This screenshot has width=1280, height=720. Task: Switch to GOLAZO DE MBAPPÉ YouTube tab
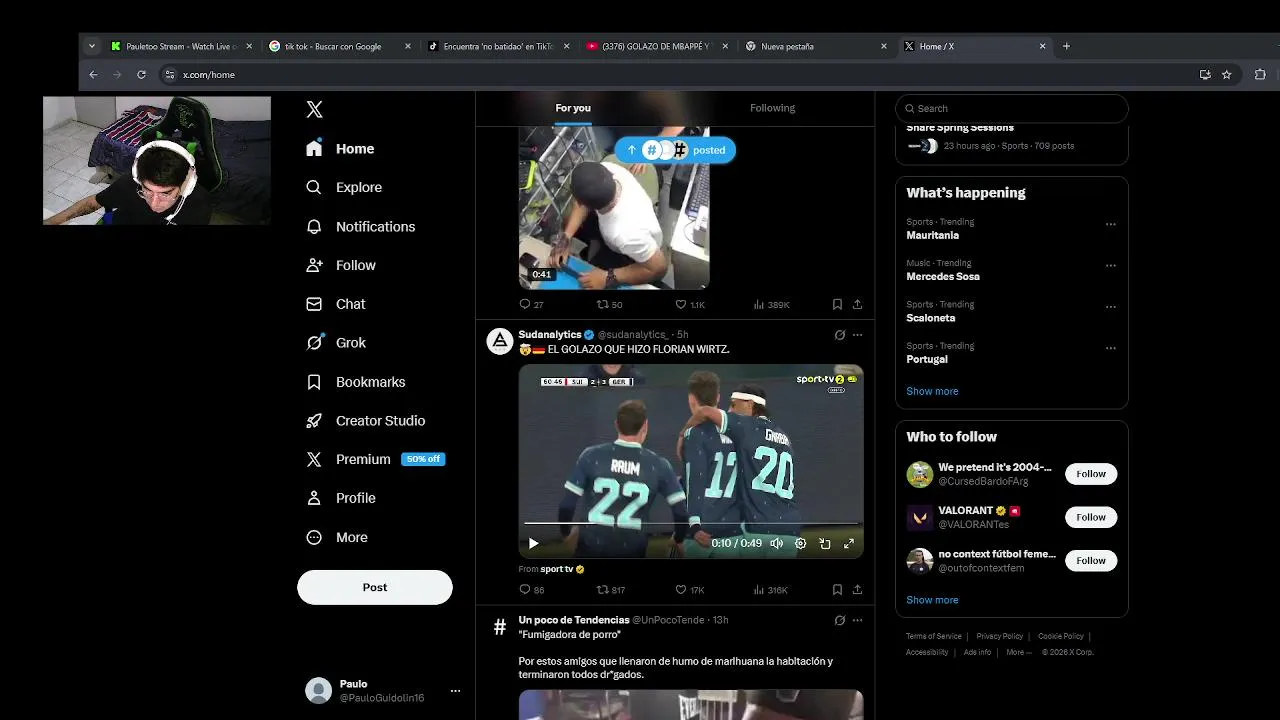coord(657,46)
